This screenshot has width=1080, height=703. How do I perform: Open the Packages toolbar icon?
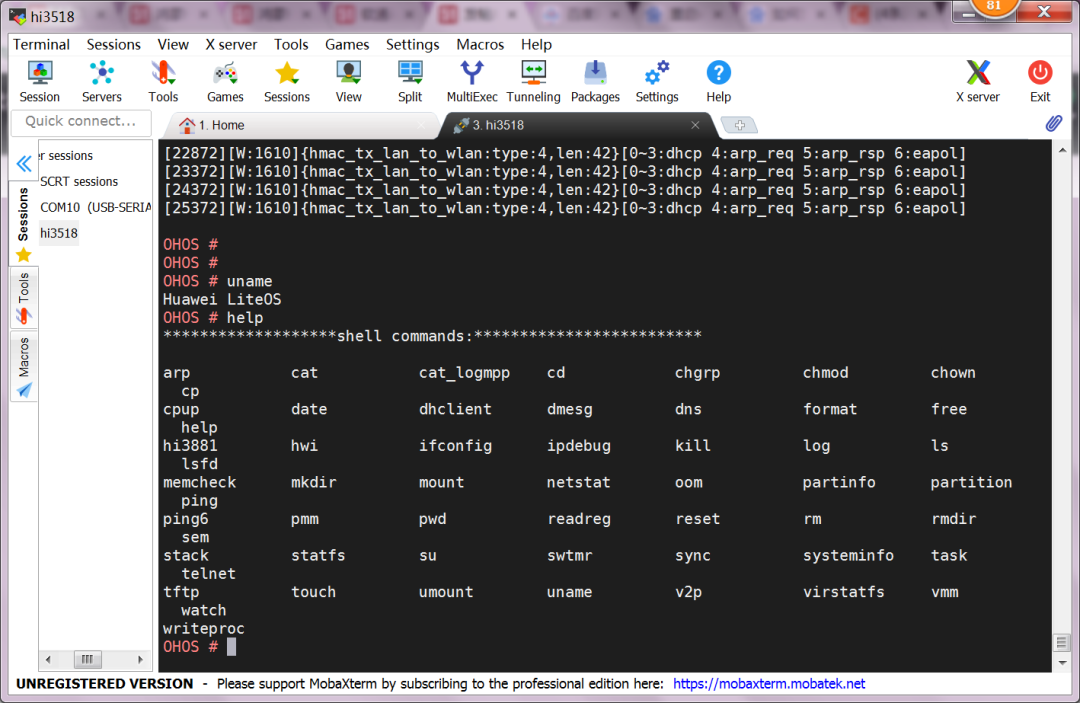595,81
